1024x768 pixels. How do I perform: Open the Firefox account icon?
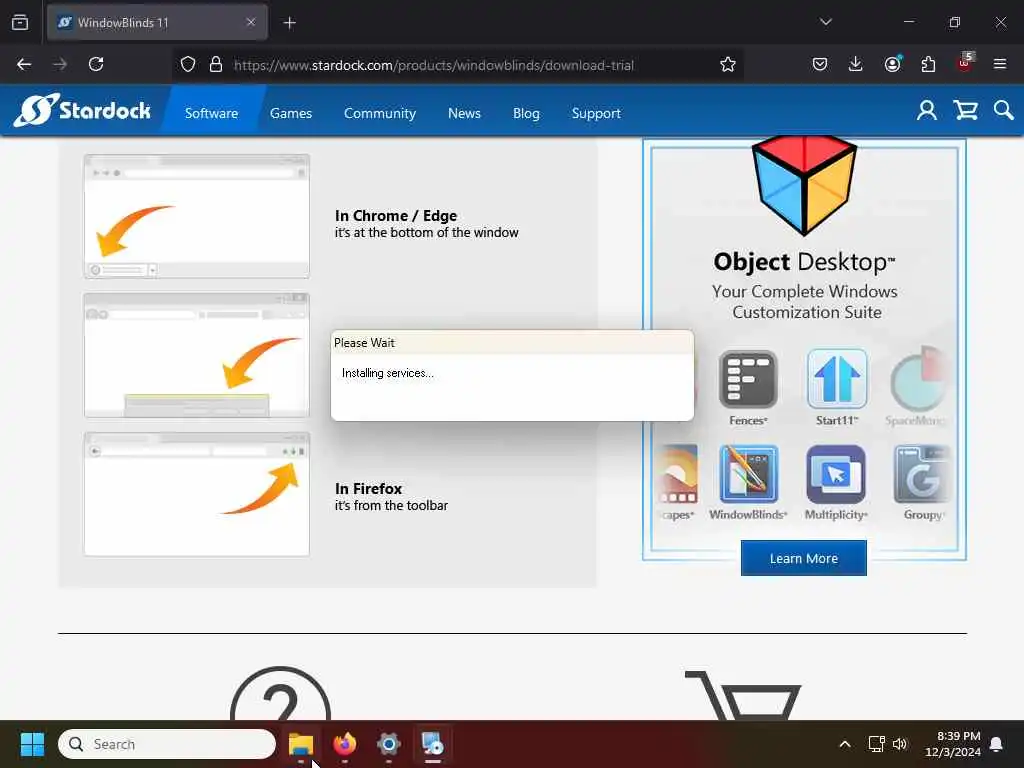click(x=892, y=64)
